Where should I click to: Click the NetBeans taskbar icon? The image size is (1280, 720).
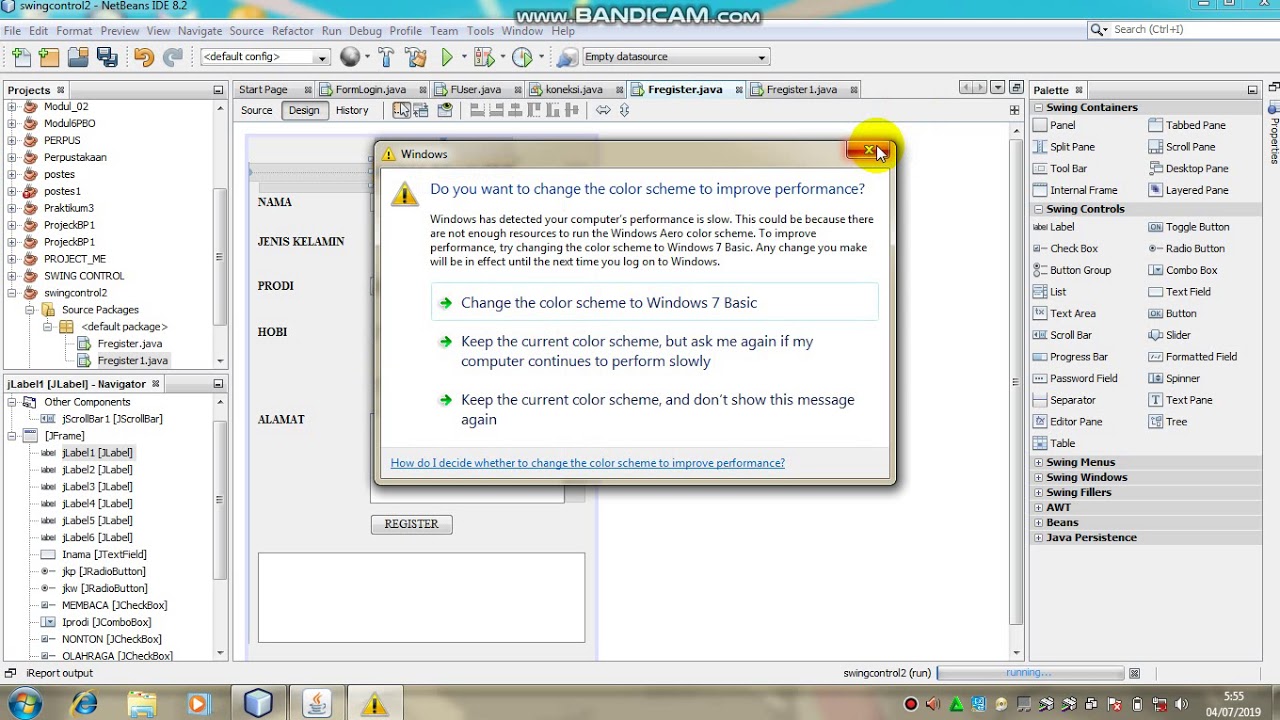258,704
